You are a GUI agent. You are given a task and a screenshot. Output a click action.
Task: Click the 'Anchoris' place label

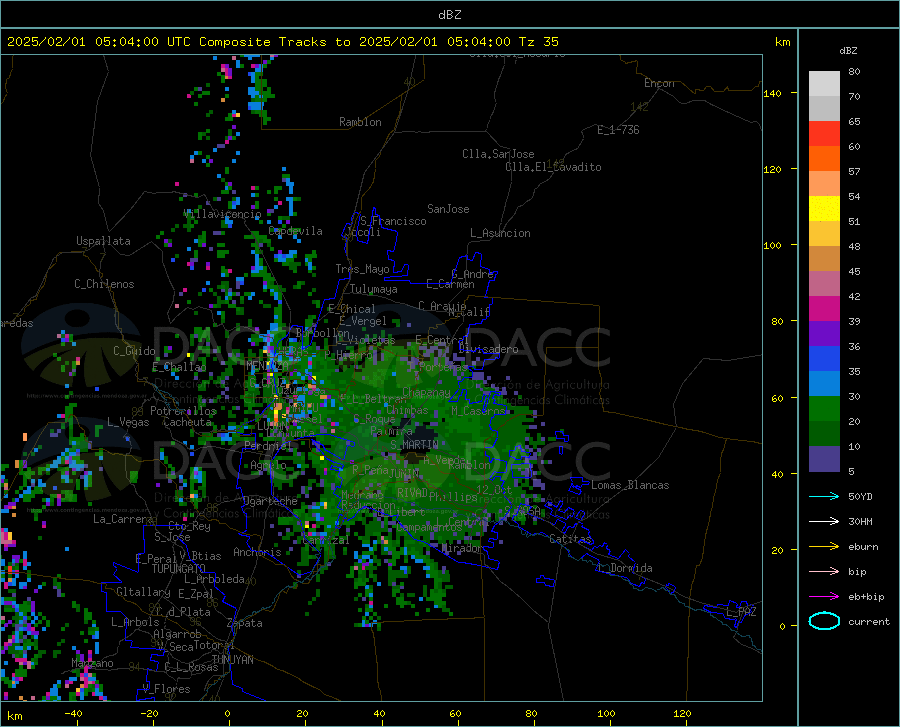(257, 552)
